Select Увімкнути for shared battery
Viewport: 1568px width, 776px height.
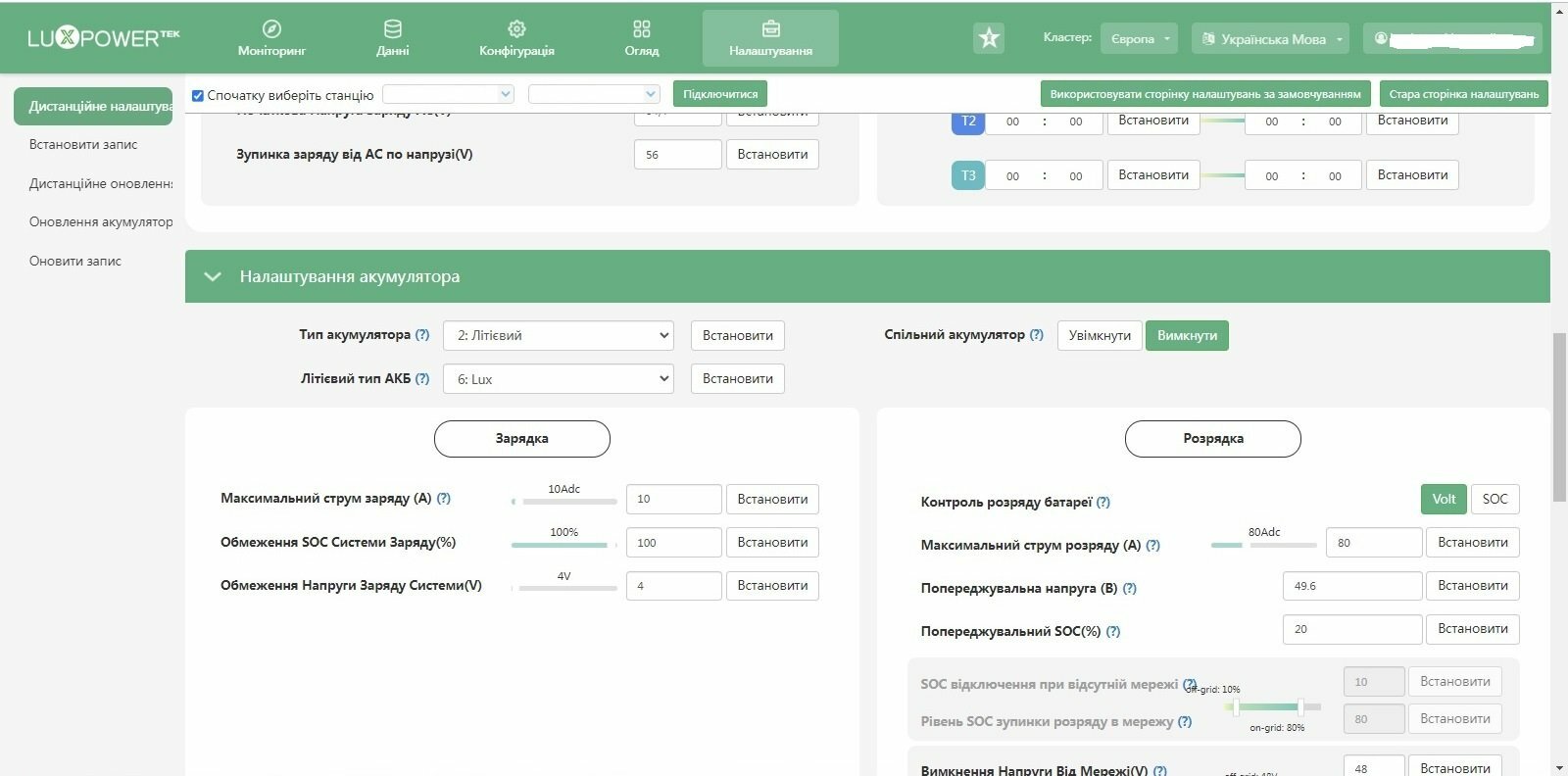point(1100,335)
